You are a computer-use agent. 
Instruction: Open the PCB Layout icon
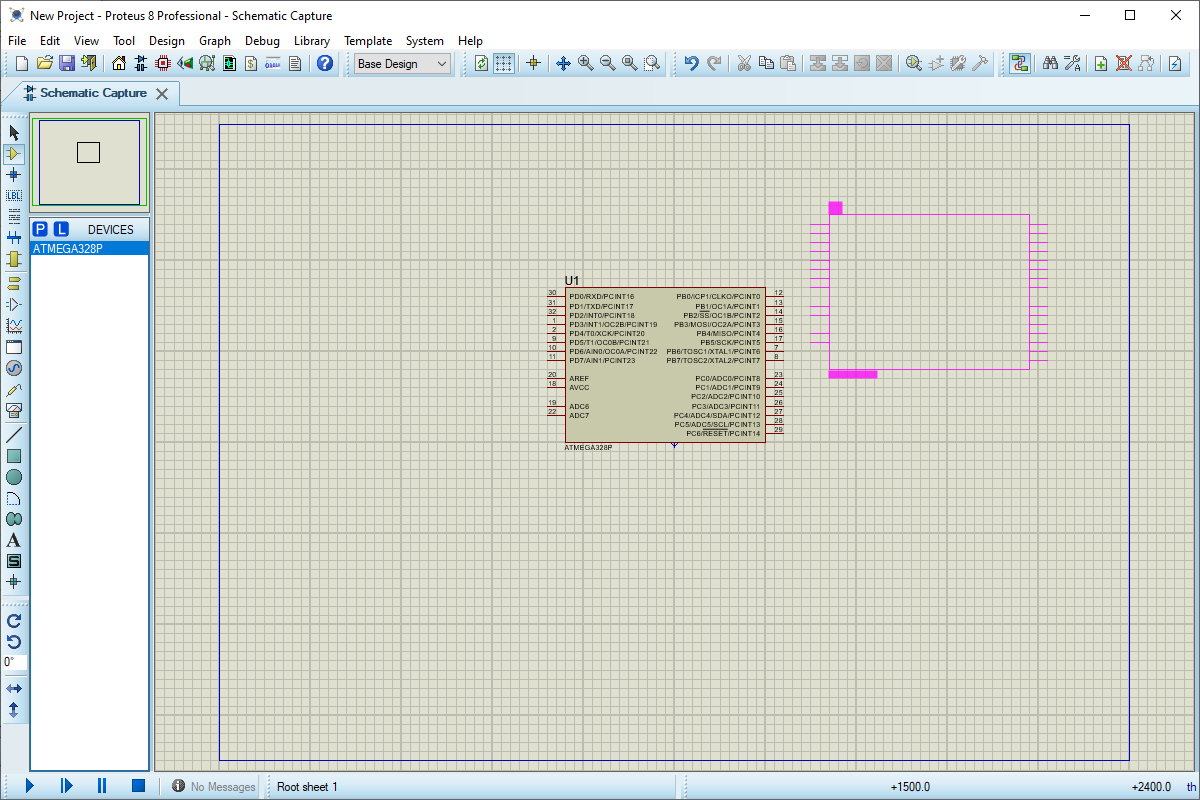163,63
